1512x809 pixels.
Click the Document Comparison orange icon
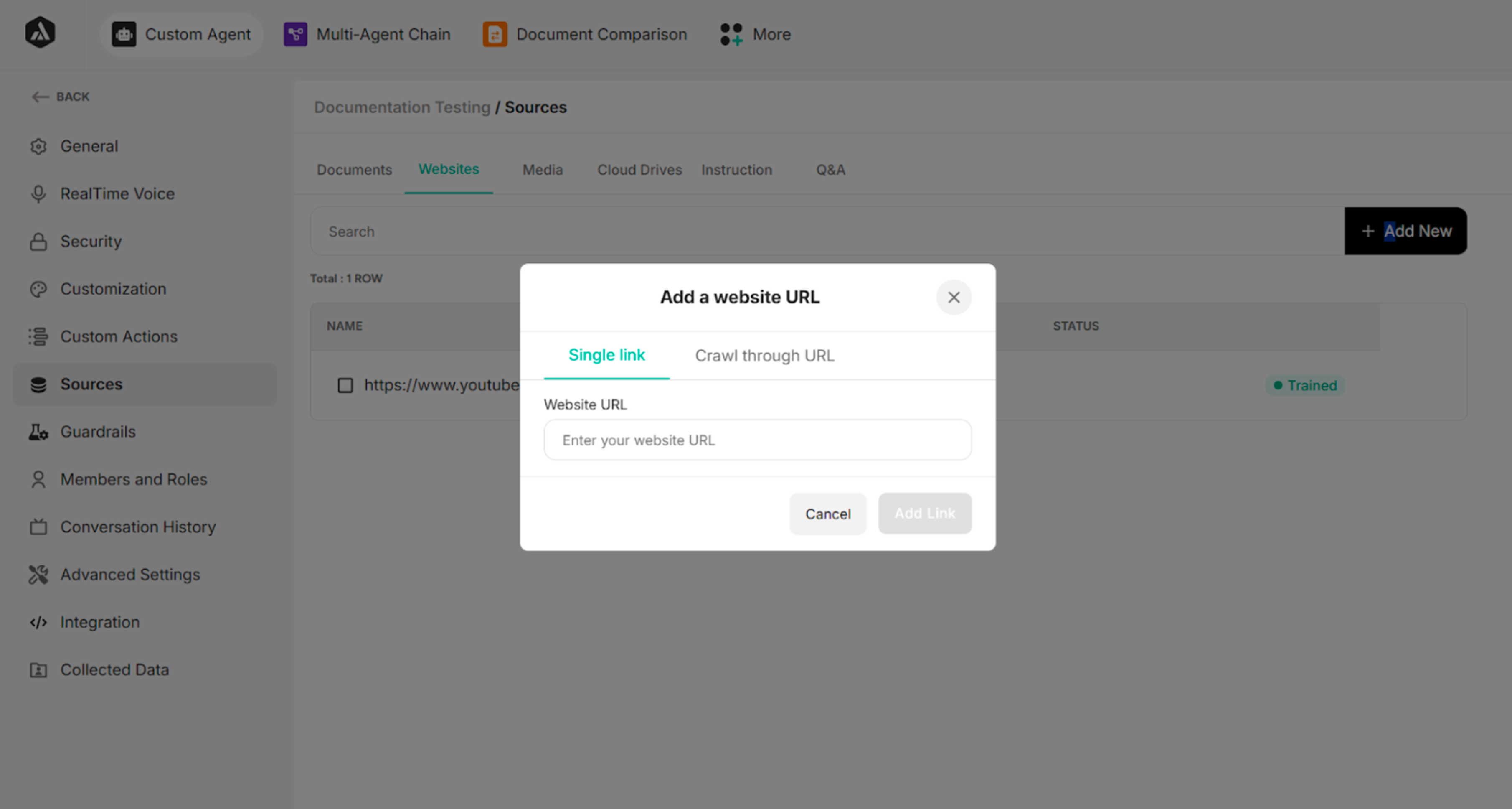[x=495, y=35]
